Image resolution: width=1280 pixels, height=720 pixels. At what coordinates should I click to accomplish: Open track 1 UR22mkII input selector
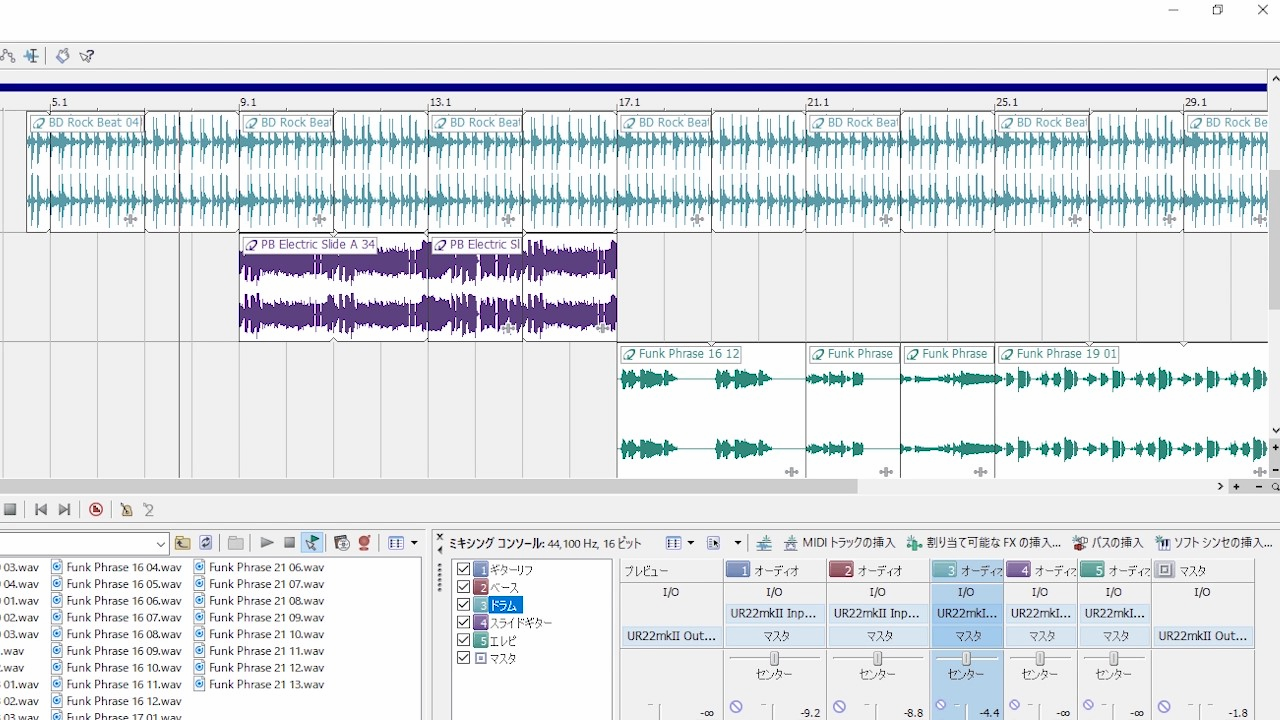tap(774, 613)
